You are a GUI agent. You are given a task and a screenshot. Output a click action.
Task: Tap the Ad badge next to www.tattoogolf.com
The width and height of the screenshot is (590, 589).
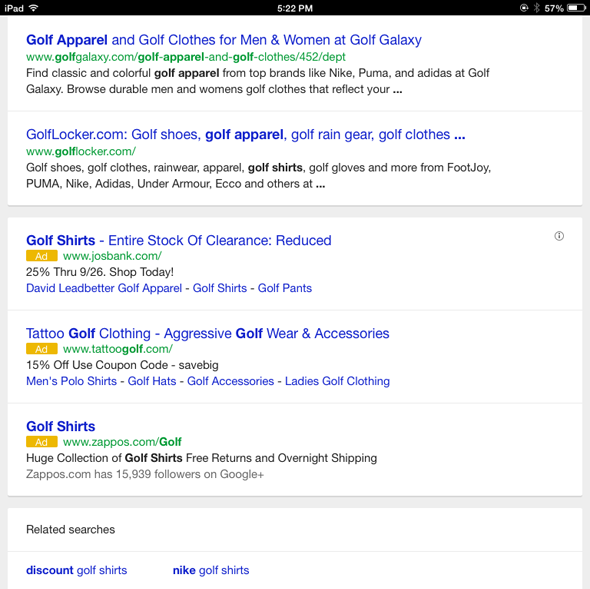pos(42,349)
